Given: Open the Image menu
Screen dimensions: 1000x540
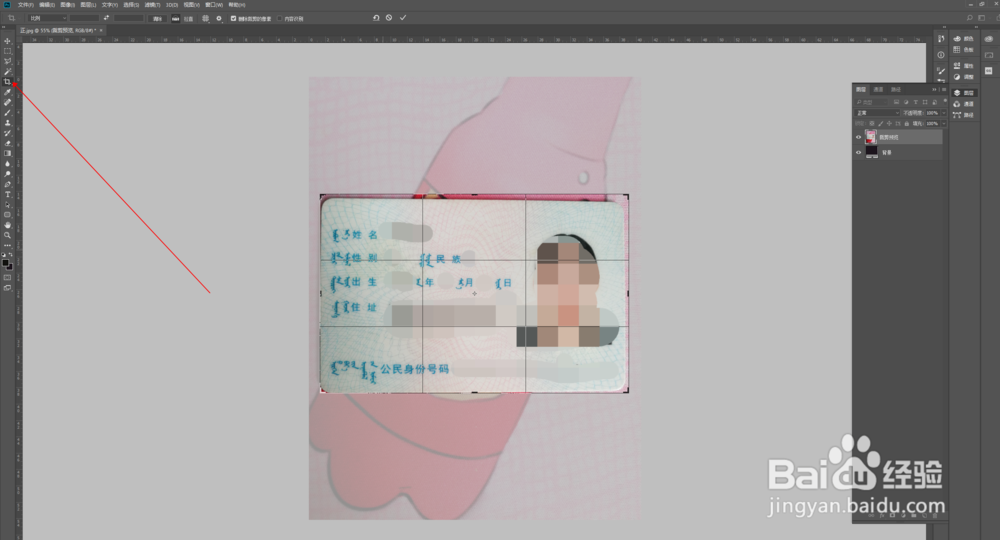Looking at the screenshot, I should point(68,5).
